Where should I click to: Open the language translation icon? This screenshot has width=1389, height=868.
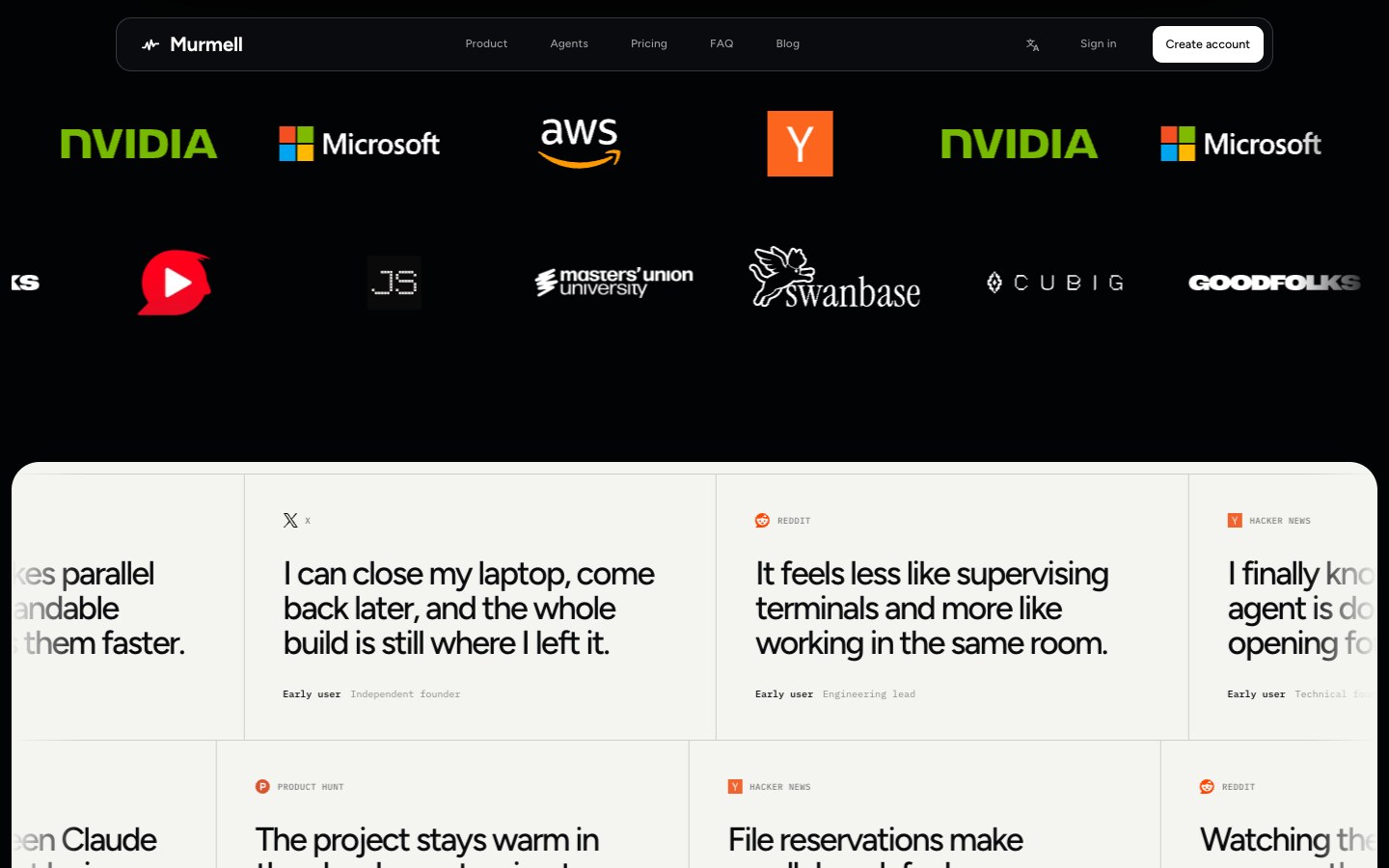(x=1032, y=44)
